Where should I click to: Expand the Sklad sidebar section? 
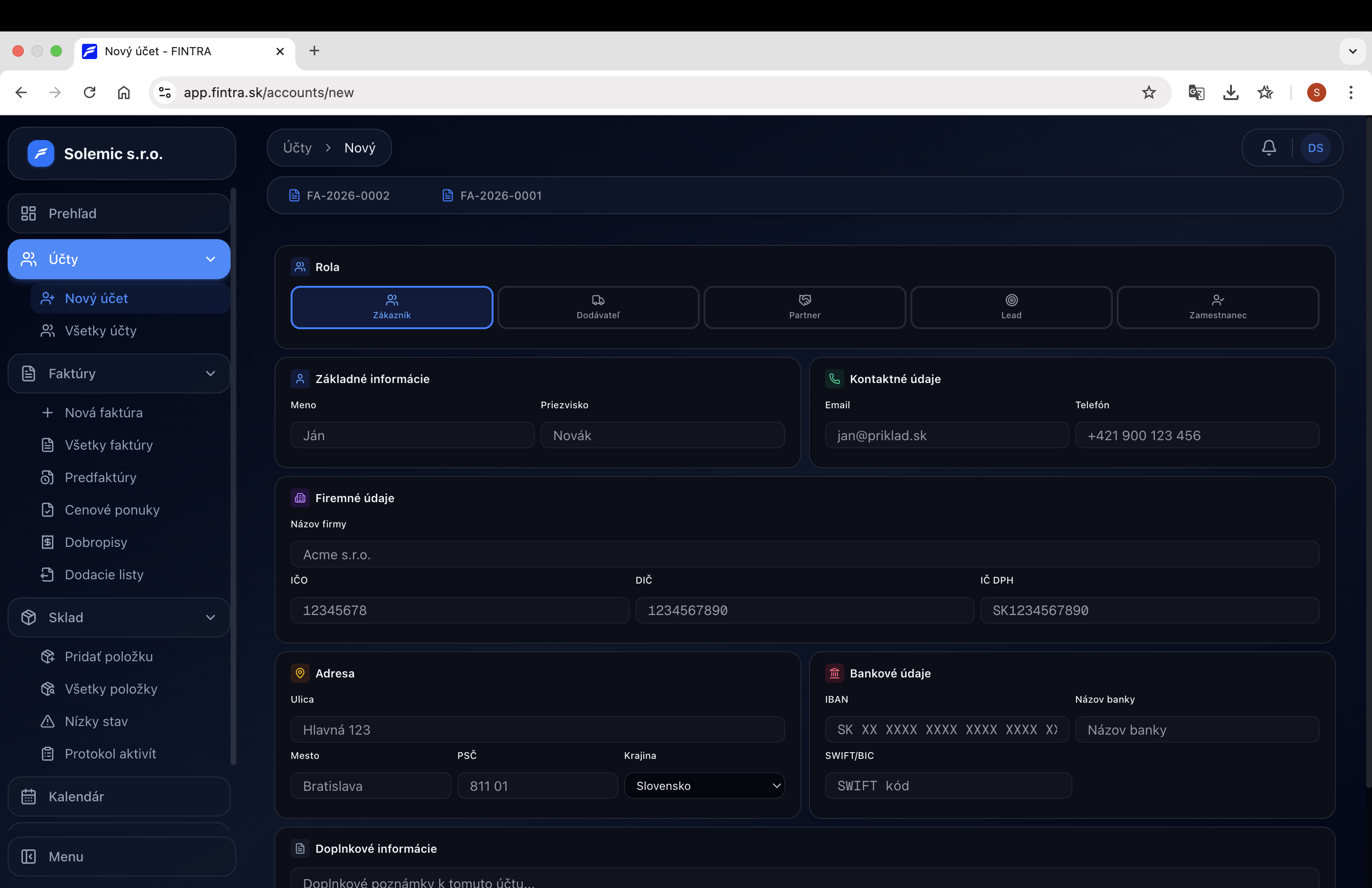[x=210, y=617]
